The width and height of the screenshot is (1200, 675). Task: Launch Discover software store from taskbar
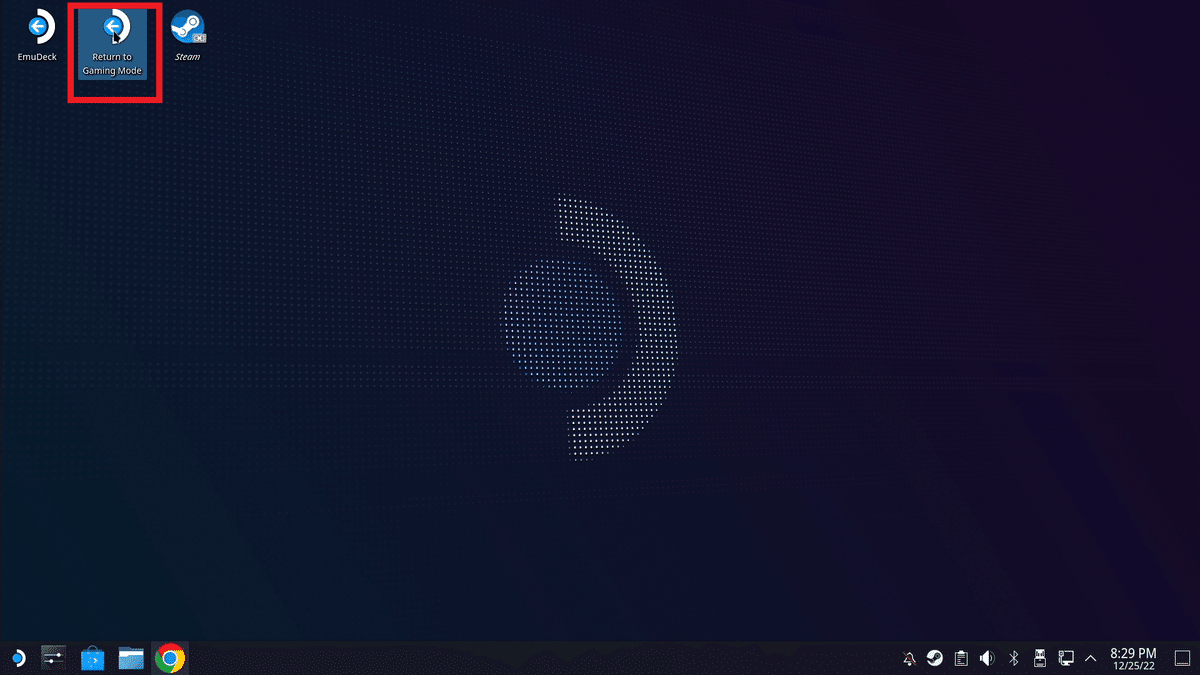pos(92,658)
